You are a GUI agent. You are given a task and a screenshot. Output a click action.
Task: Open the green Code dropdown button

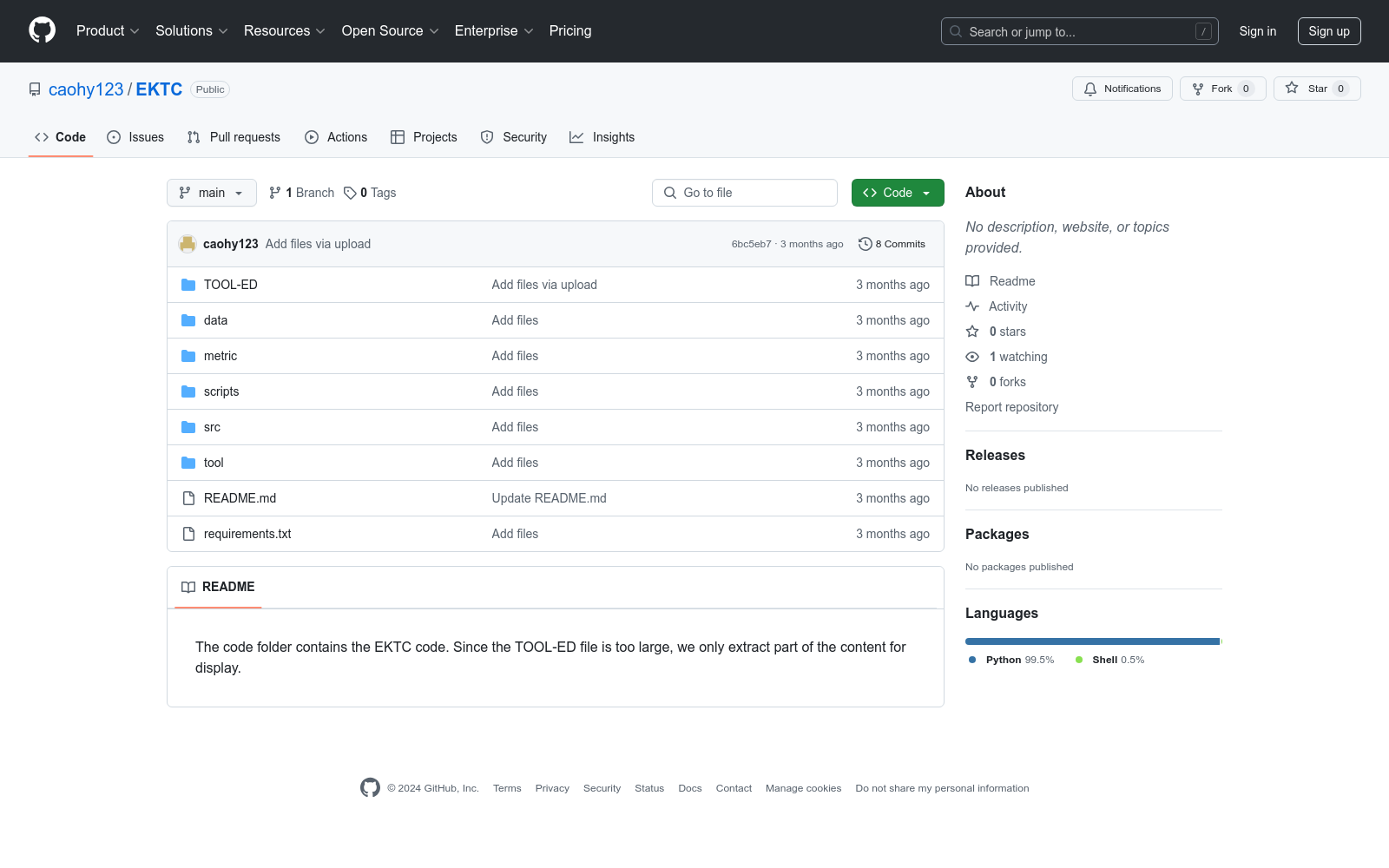pyautogui.click(x=898, y=193)
